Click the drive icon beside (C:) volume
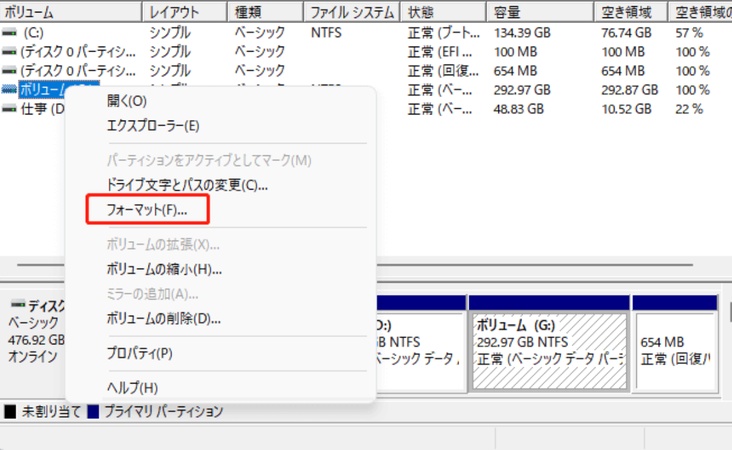 tap(9, 33)
